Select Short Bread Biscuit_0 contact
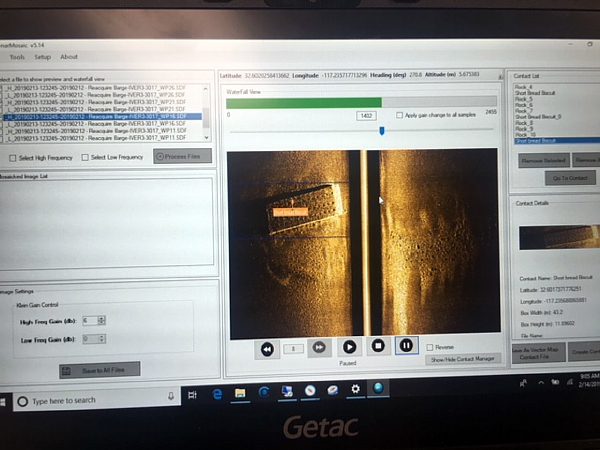This screenshot has height=450, width=600. coord(538,117)
